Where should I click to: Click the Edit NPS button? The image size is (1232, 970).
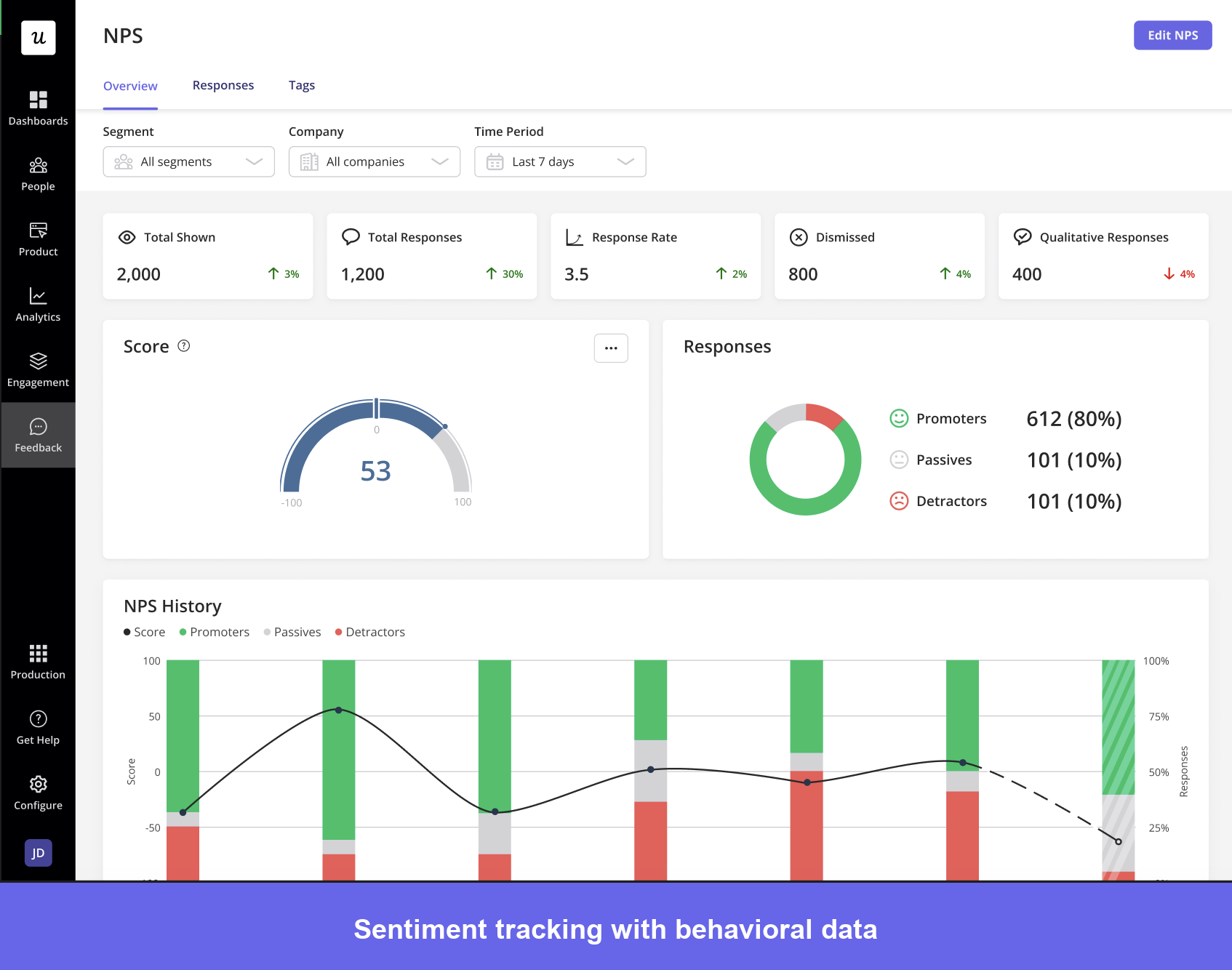1172,35
